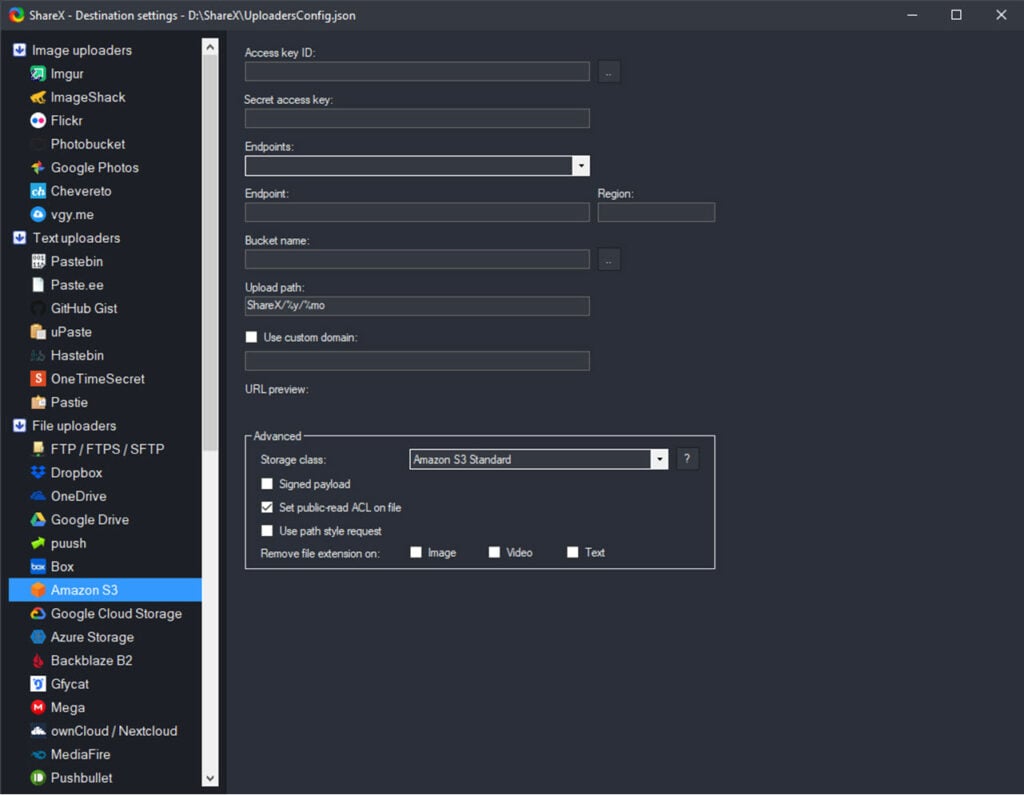Image resolution: width=1024 pixels, height=795 pixels.
Task: Select the Mega icon
Action: click(x=38, y=708)
